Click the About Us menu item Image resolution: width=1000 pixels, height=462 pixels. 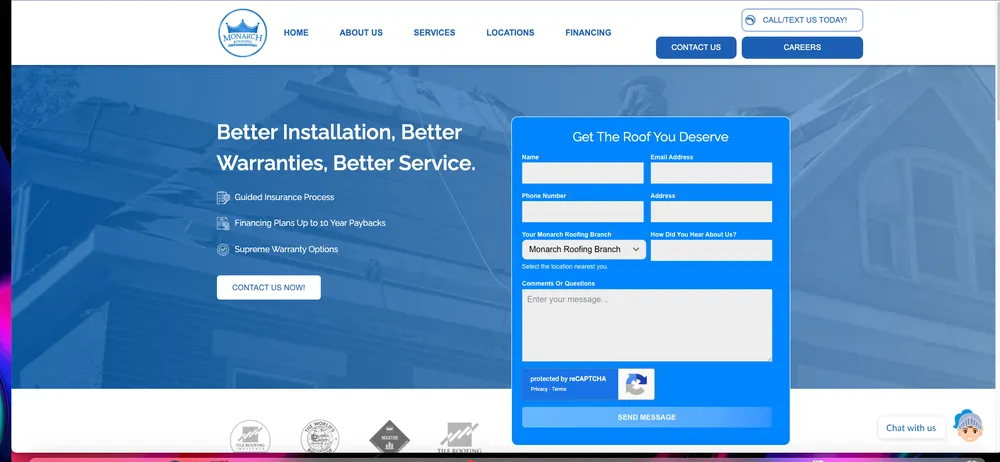(x=361, y=33)
